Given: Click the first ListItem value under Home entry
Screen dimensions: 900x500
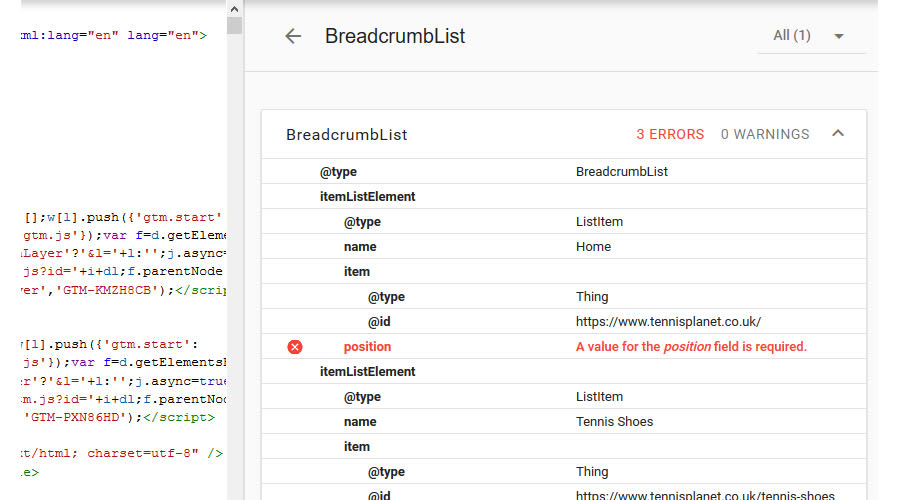Looking at the screenshot, I should pyautogui.click(x=599, y=222).
